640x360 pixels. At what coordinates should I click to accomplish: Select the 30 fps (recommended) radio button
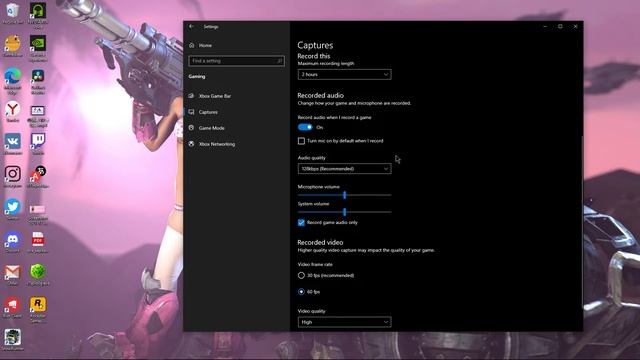click(x=301, y=276)
